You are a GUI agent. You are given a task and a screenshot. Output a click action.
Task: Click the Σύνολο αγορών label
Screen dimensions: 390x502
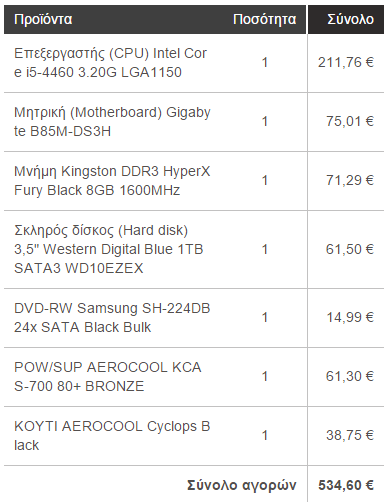(x=242, y=486)
